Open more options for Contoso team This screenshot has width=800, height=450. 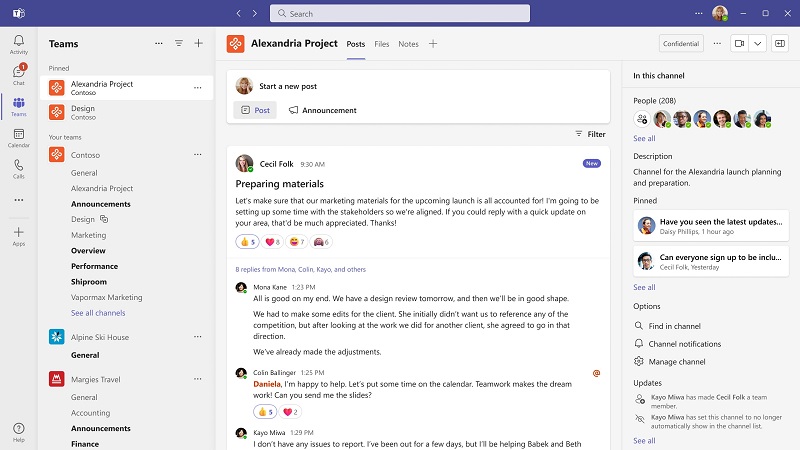[x=197, y=155]
